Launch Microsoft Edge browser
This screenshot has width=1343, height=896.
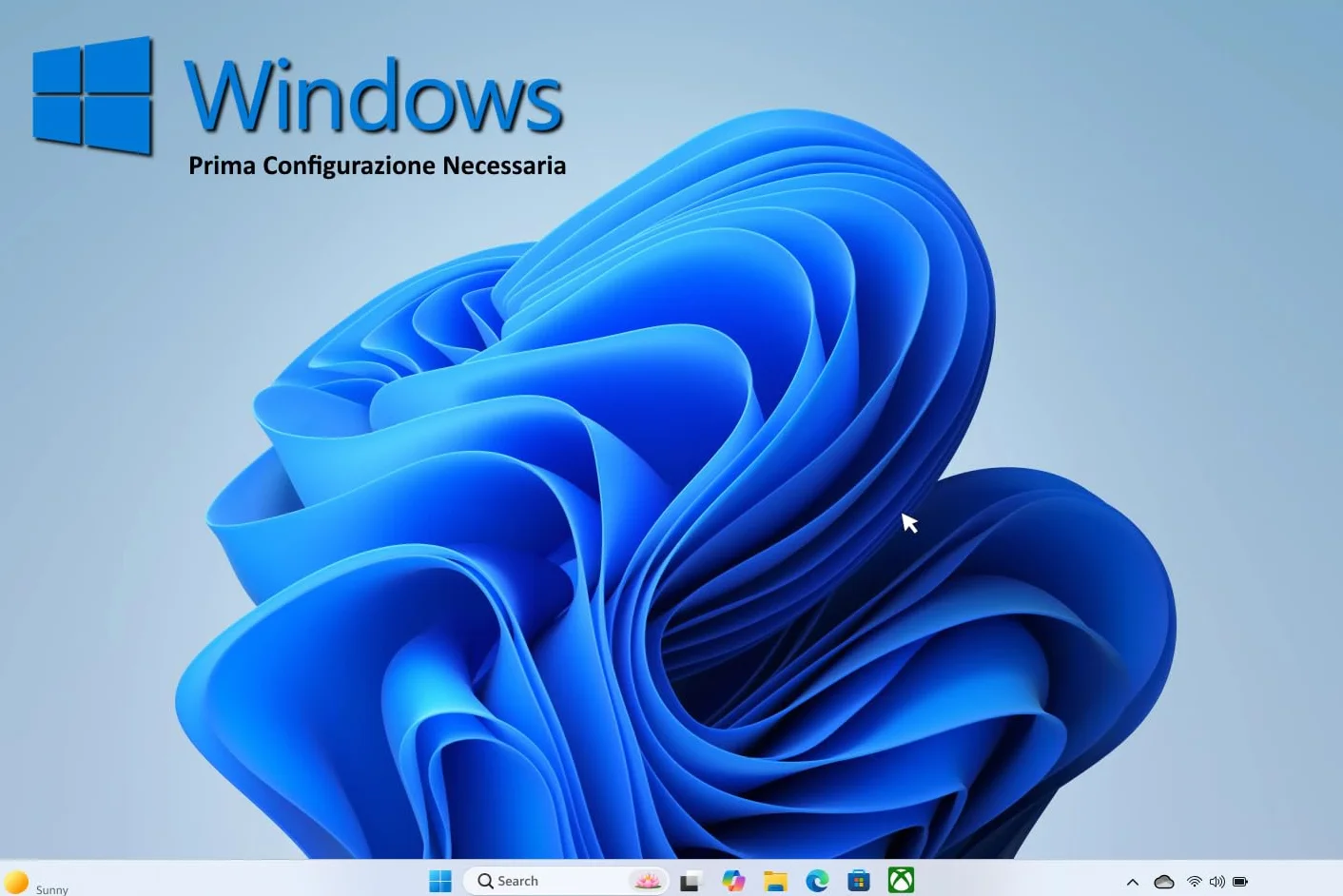[817, 881]
